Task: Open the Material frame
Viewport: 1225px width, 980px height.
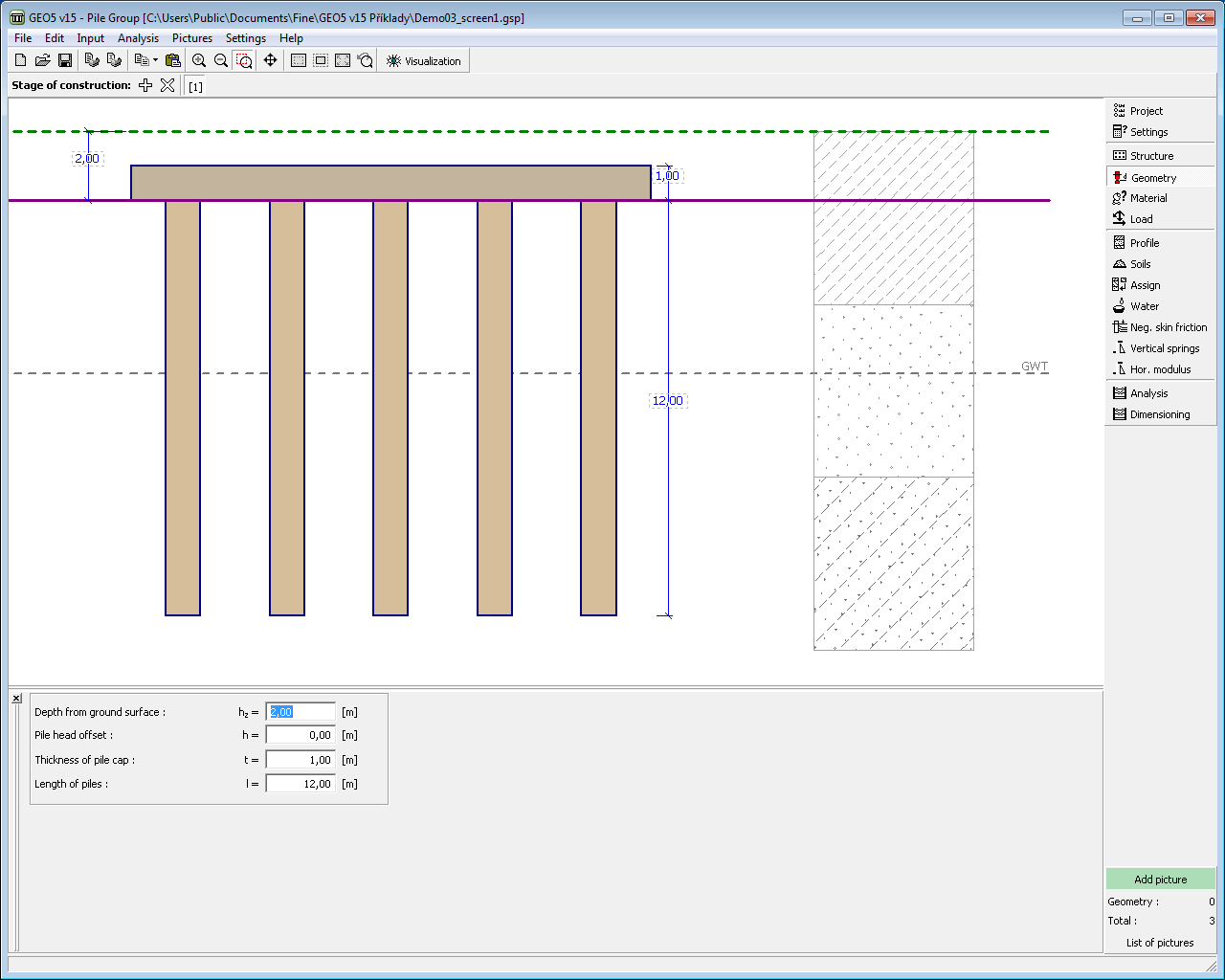Action: click(1161, 198)
